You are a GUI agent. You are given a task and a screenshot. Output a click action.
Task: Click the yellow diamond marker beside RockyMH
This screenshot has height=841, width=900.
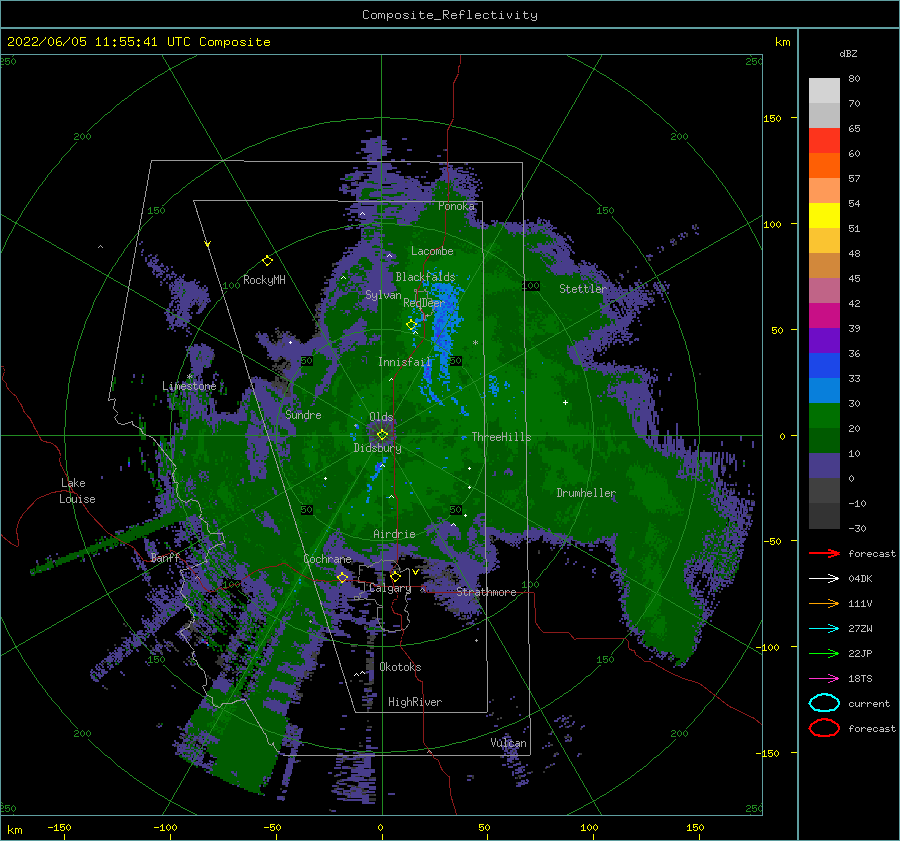(267, 261)
